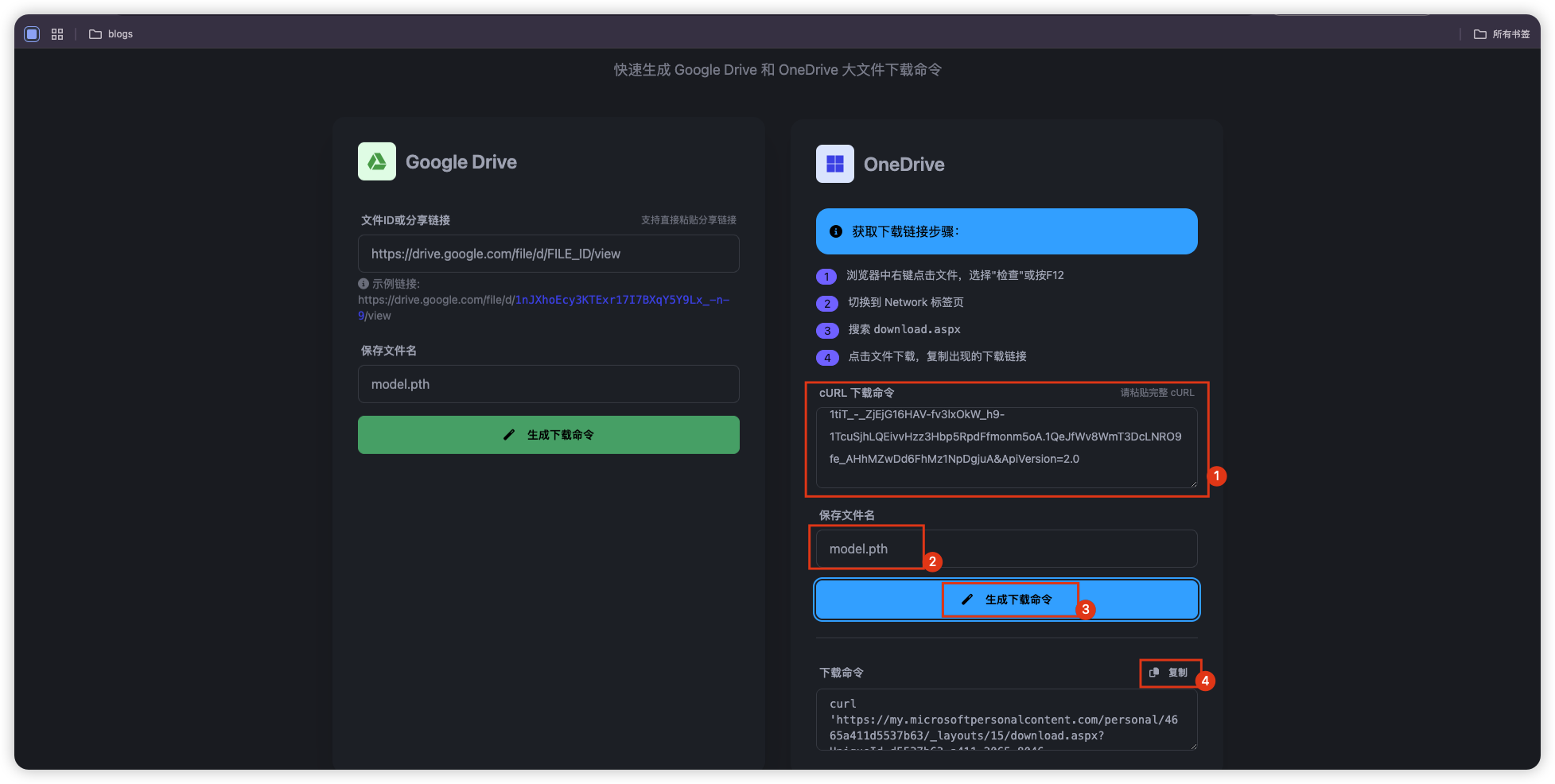This screenshot has height=784, width=1555.
Task: Click the info icon in 获取下载链接步骤 banner
Action: (834, 231)
